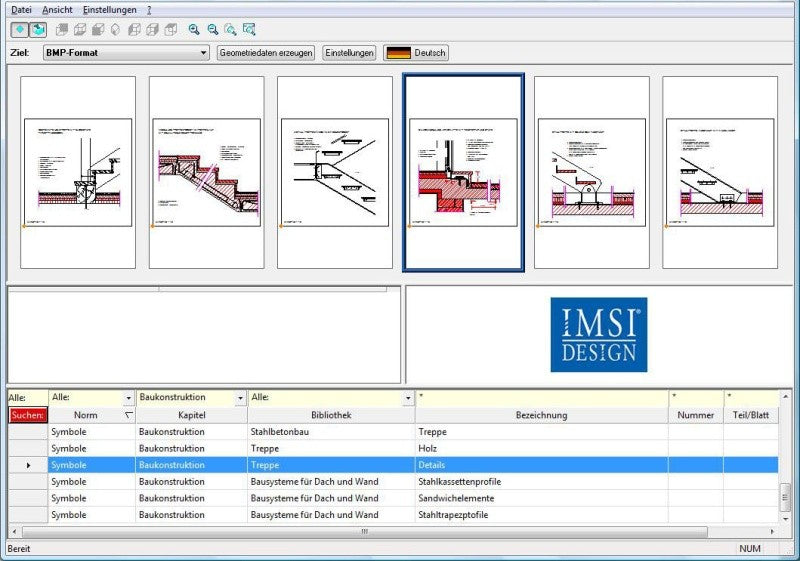Open the Datei menu
Screen dimensions: 800x561
[21, 10]
